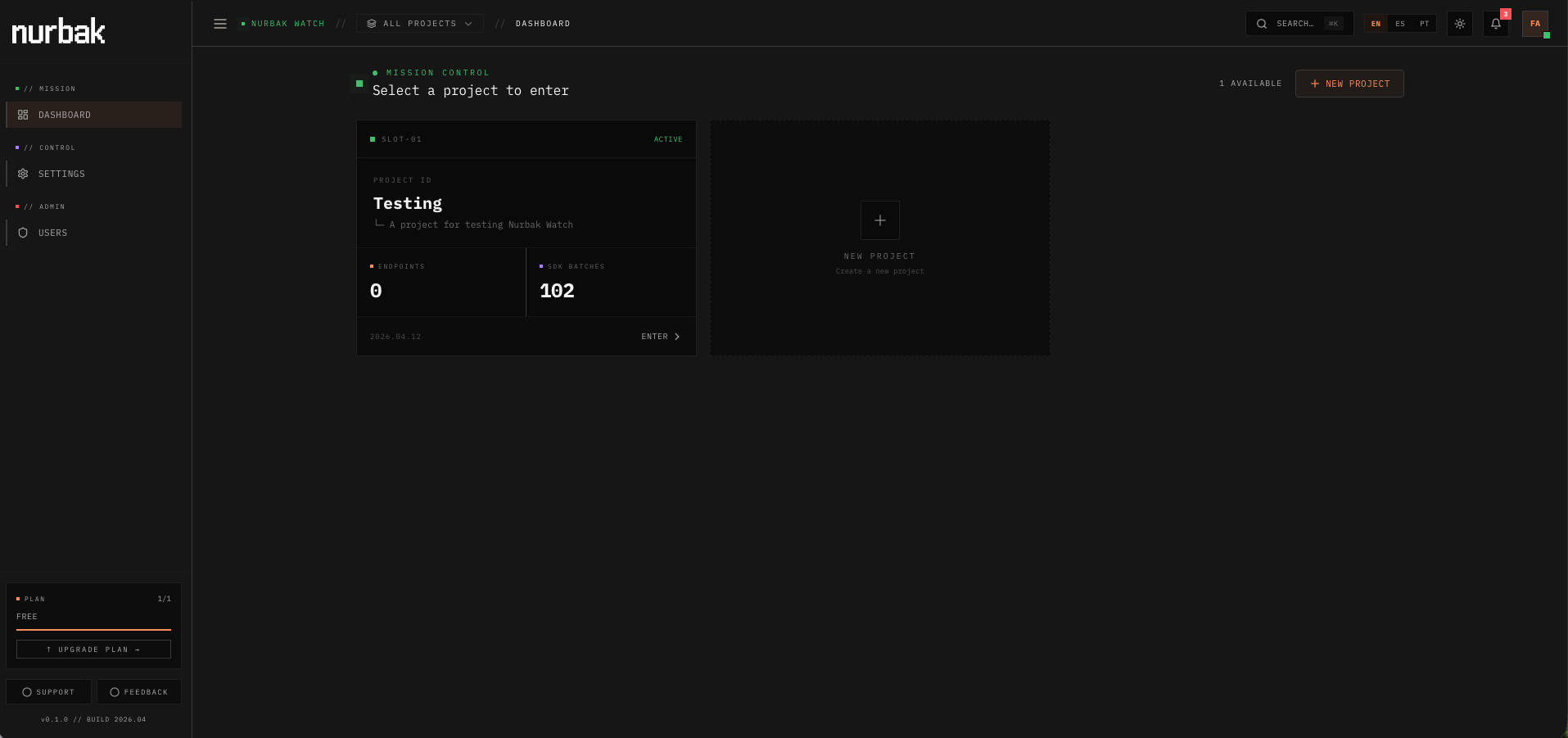Click the FREE plan label
The image size is (1568, 738).
tap(27, 617)
